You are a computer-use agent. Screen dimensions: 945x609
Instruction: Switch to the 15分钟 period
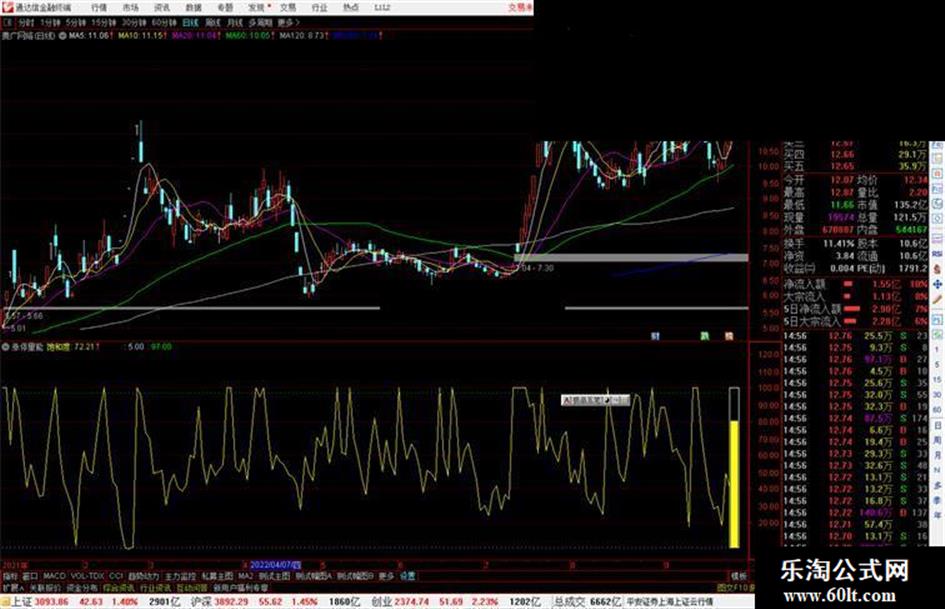coord(103,23)
